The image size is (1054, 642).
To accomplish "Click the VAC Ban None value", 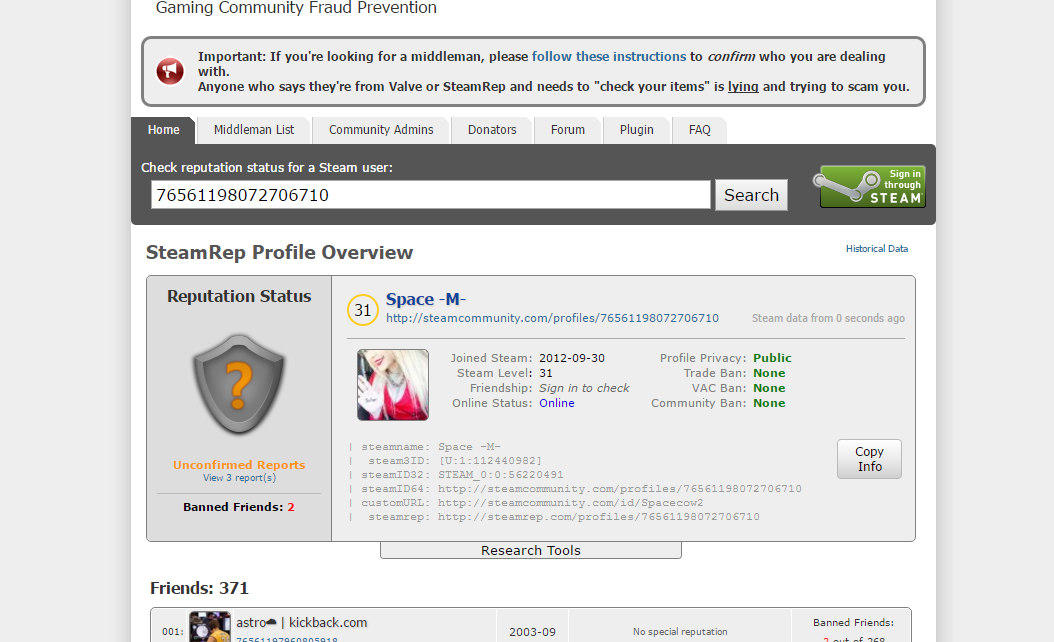I will click(769, 388).
